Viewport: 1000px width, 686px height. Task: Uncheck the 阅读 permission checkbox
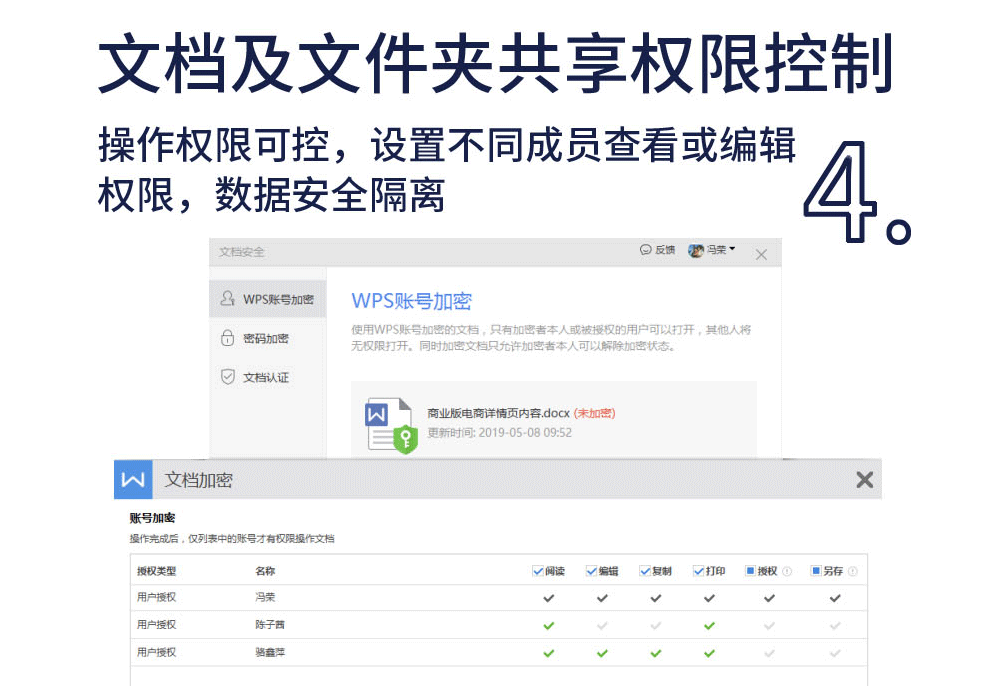point(538,571)
